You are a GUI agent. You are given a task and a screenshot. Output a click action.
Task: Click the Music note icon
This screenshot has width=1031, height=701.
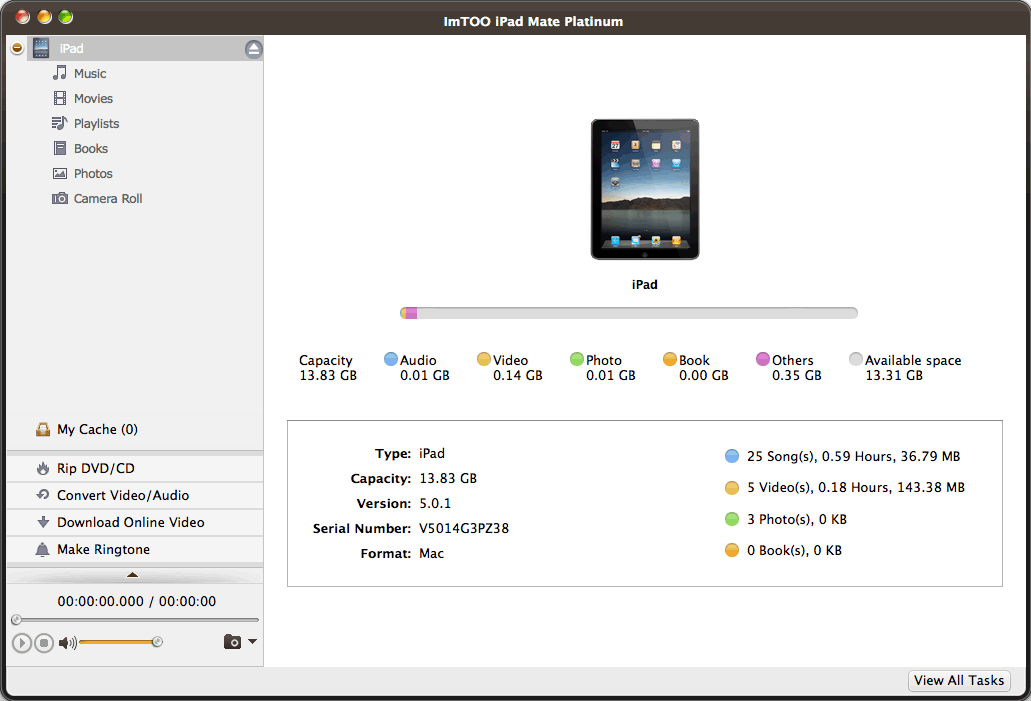[60, 73]
